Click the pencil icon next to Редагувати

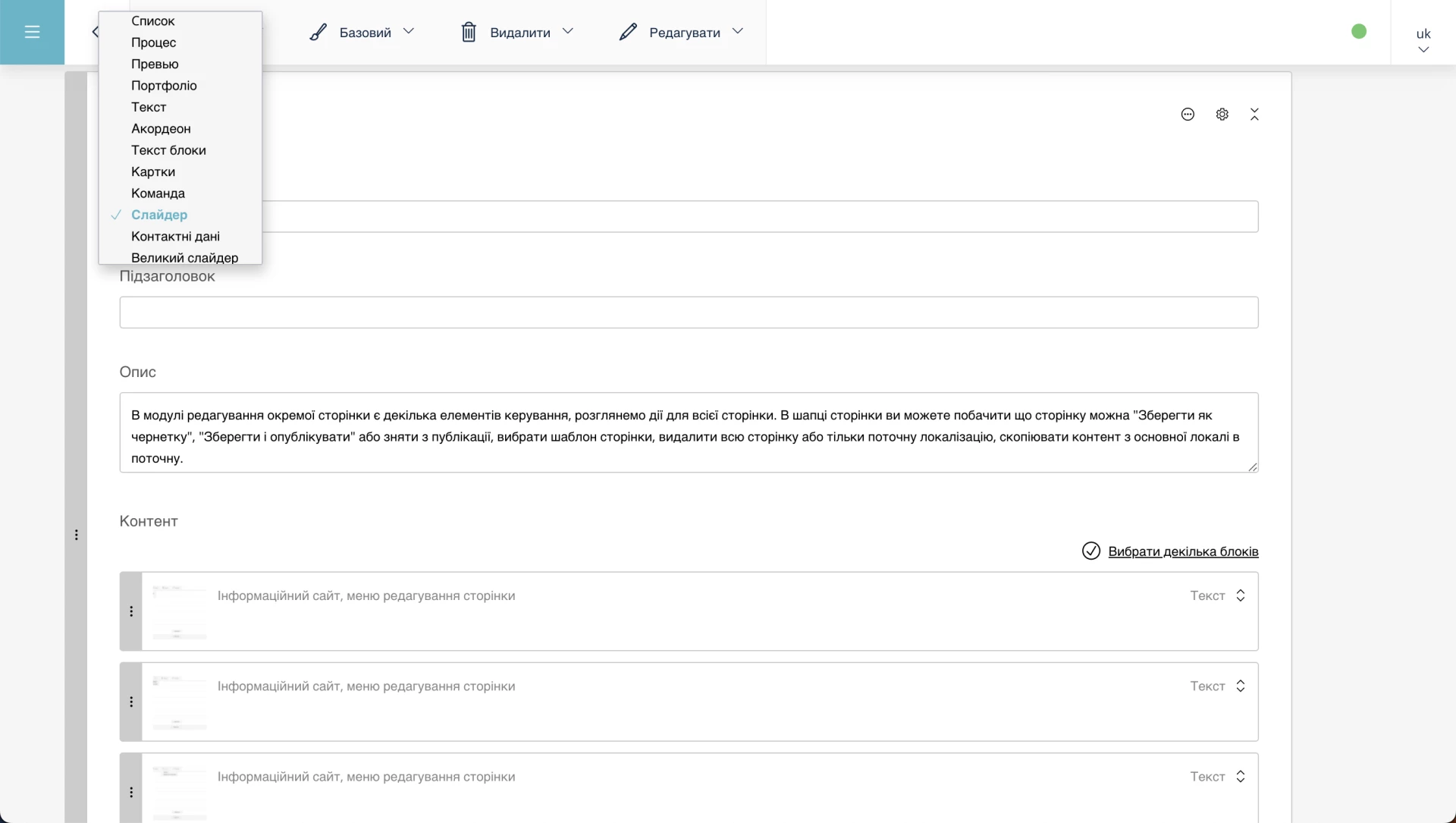pyautogui.click(x=627, y=32)
